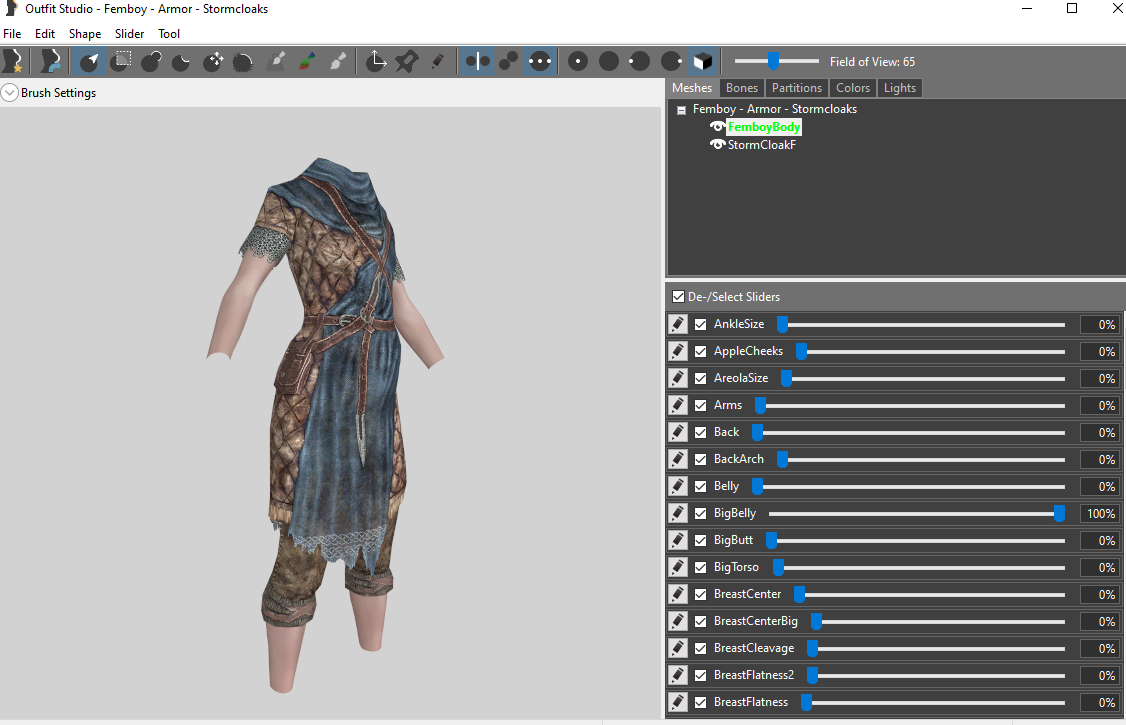1126x725 pixels.
Task: Open the Tool menu
Action: pos(169,34)
